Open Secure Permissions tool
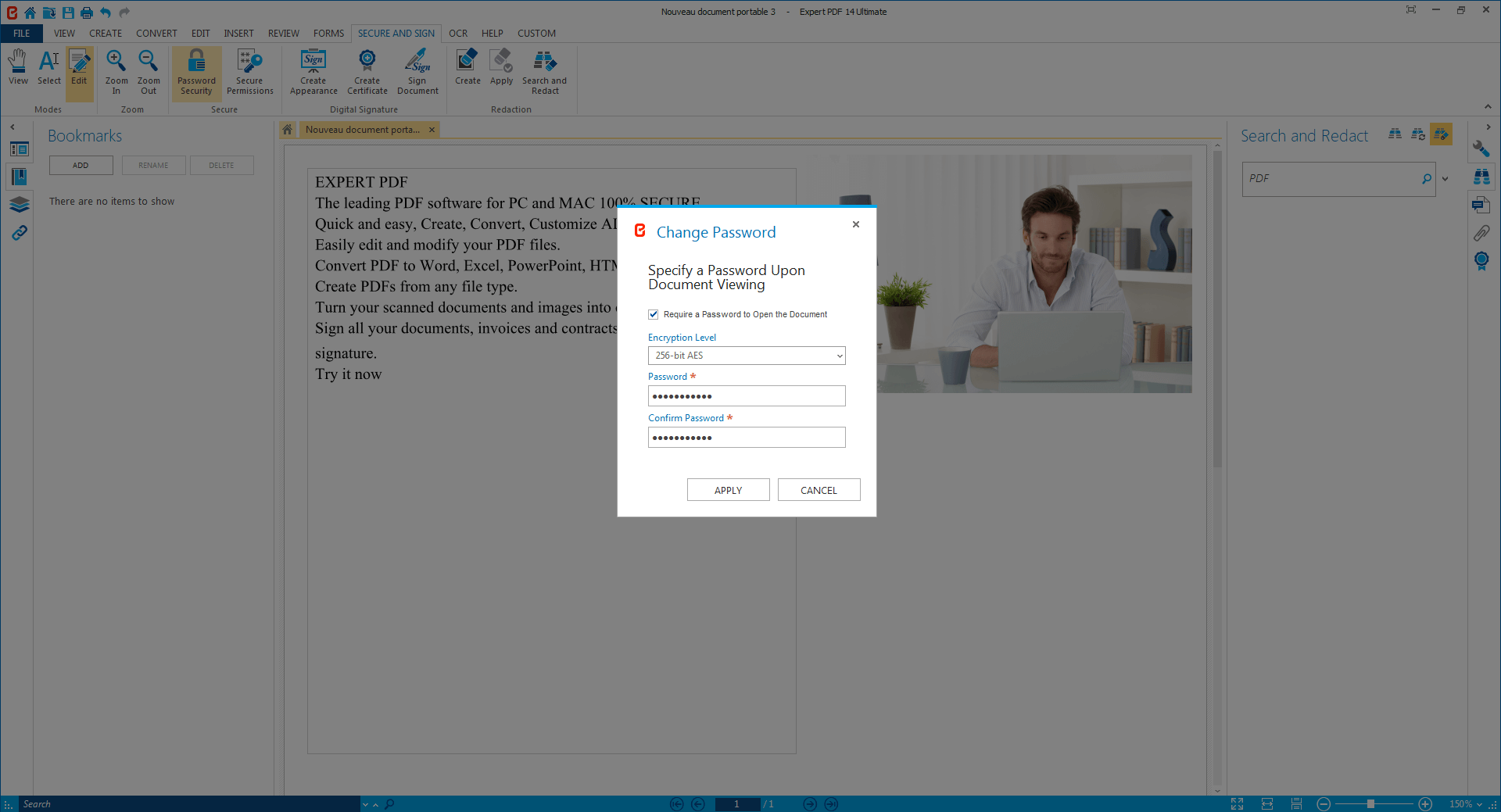The width and height of the screenshot is (1501, 812). (x=250, y=73)
